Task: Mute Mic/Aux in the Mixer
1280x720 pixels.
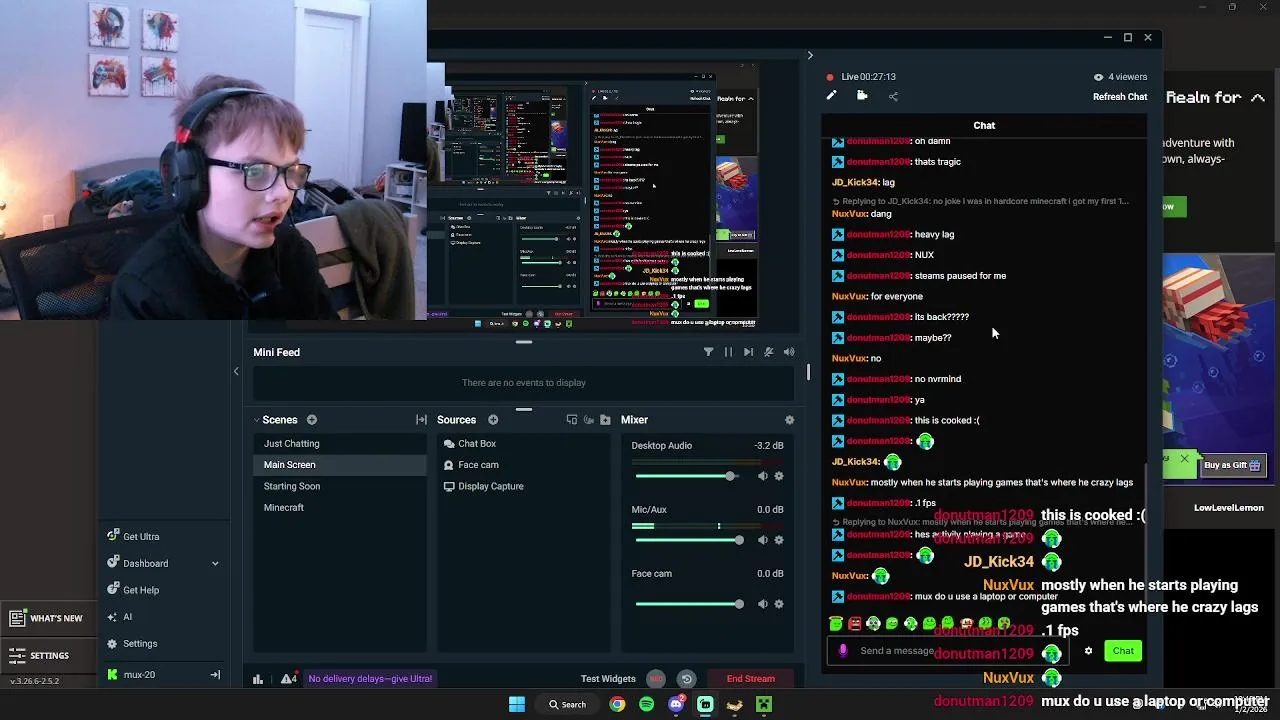Action: pyautogui.click(x=762, y=540)
